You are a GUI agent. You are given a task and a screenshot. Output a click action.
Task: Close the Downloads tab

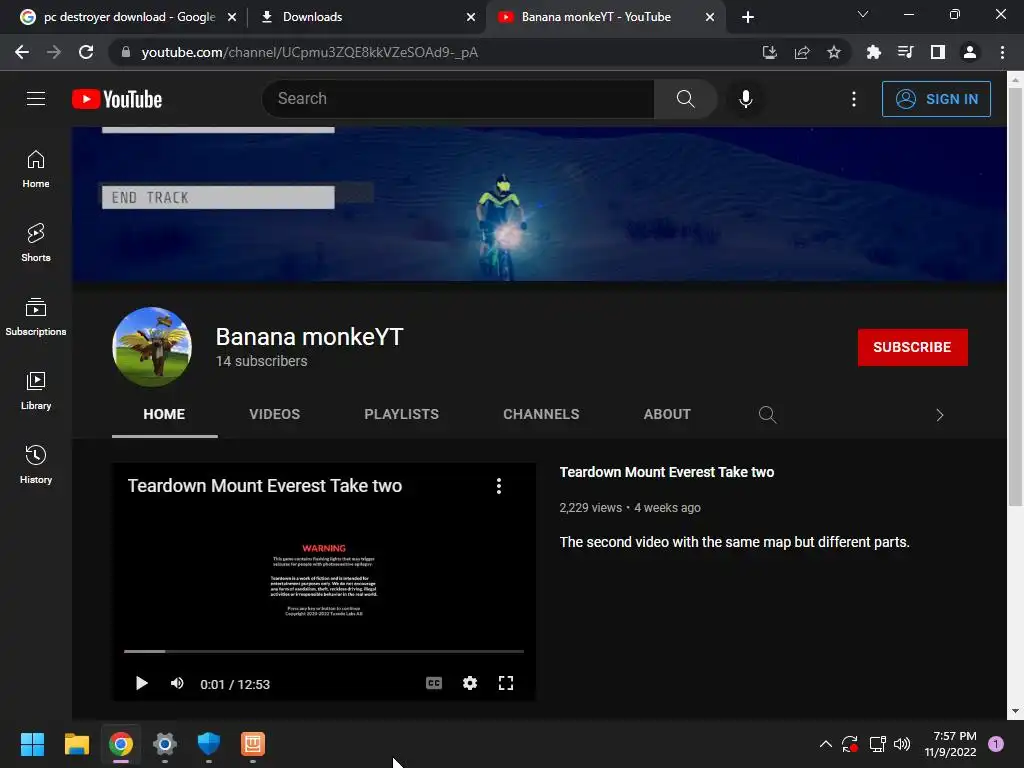click(471, 17)
